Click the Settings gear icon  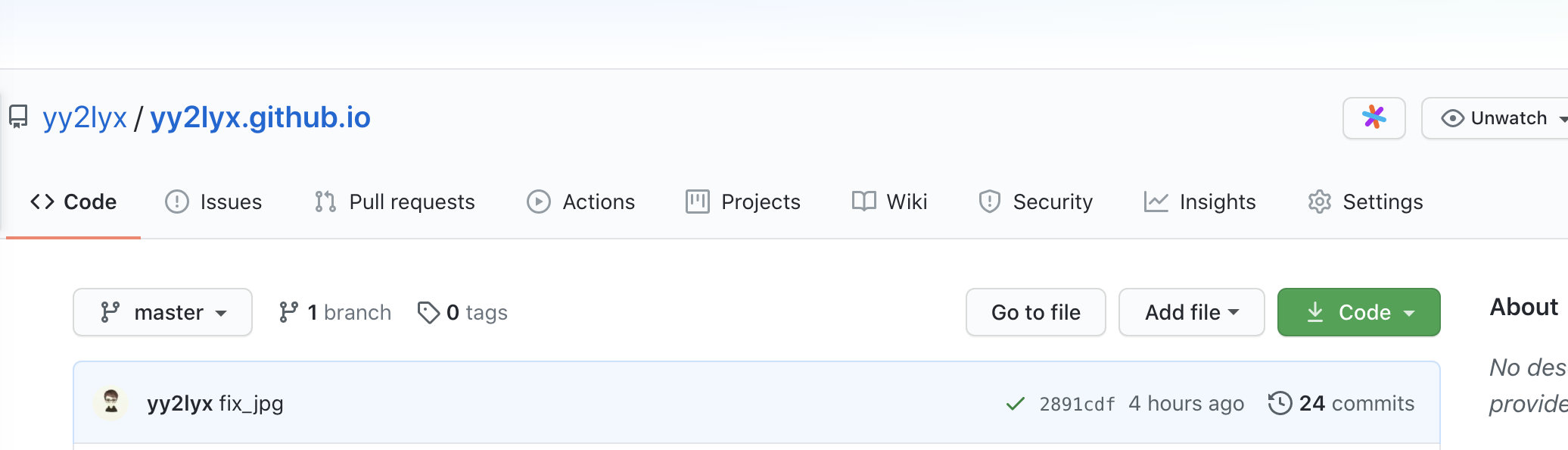coord(1319,202)
